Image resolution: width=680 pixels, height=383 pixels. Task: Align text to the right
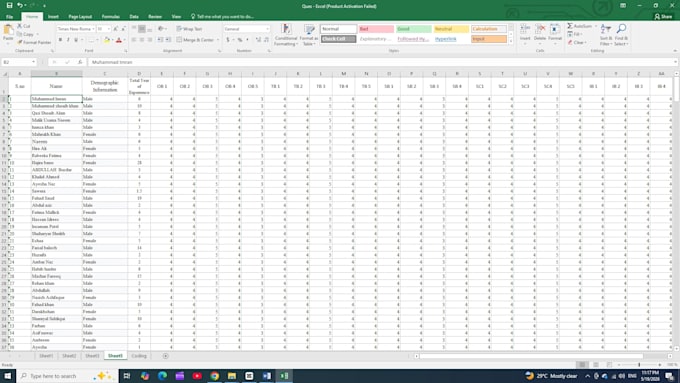[150, 40]
